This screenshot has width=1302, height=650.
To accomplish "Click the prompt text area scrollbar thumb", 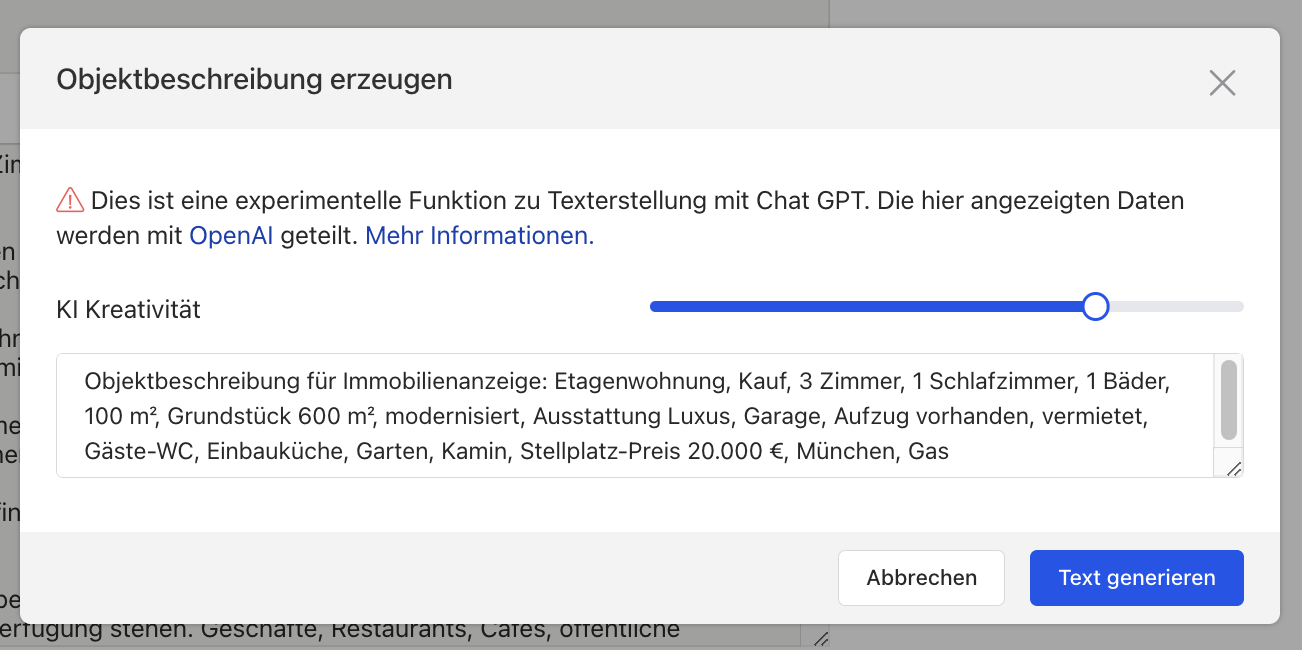I will [1229, 400].
